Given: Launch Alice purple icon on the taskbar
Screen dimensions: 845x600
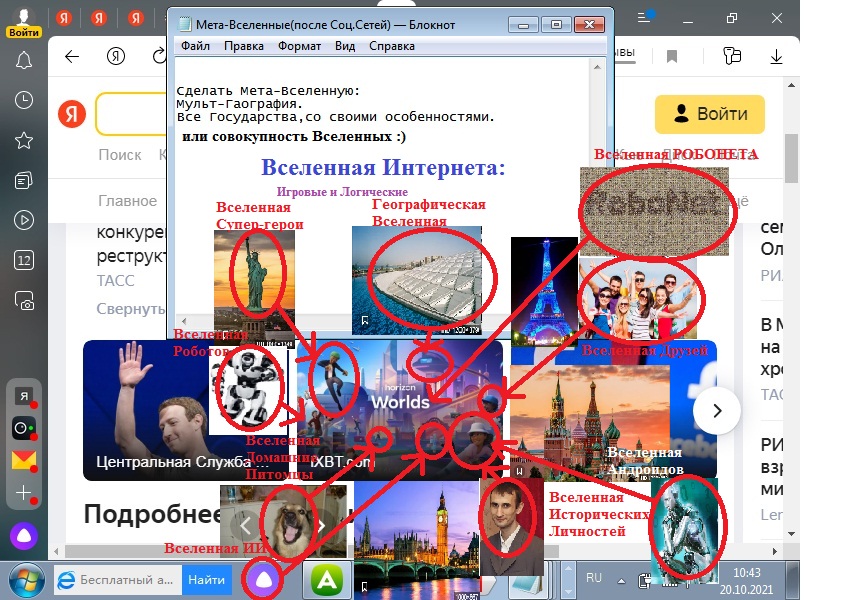Looking at the screenshot, I should tap(263, 580).
